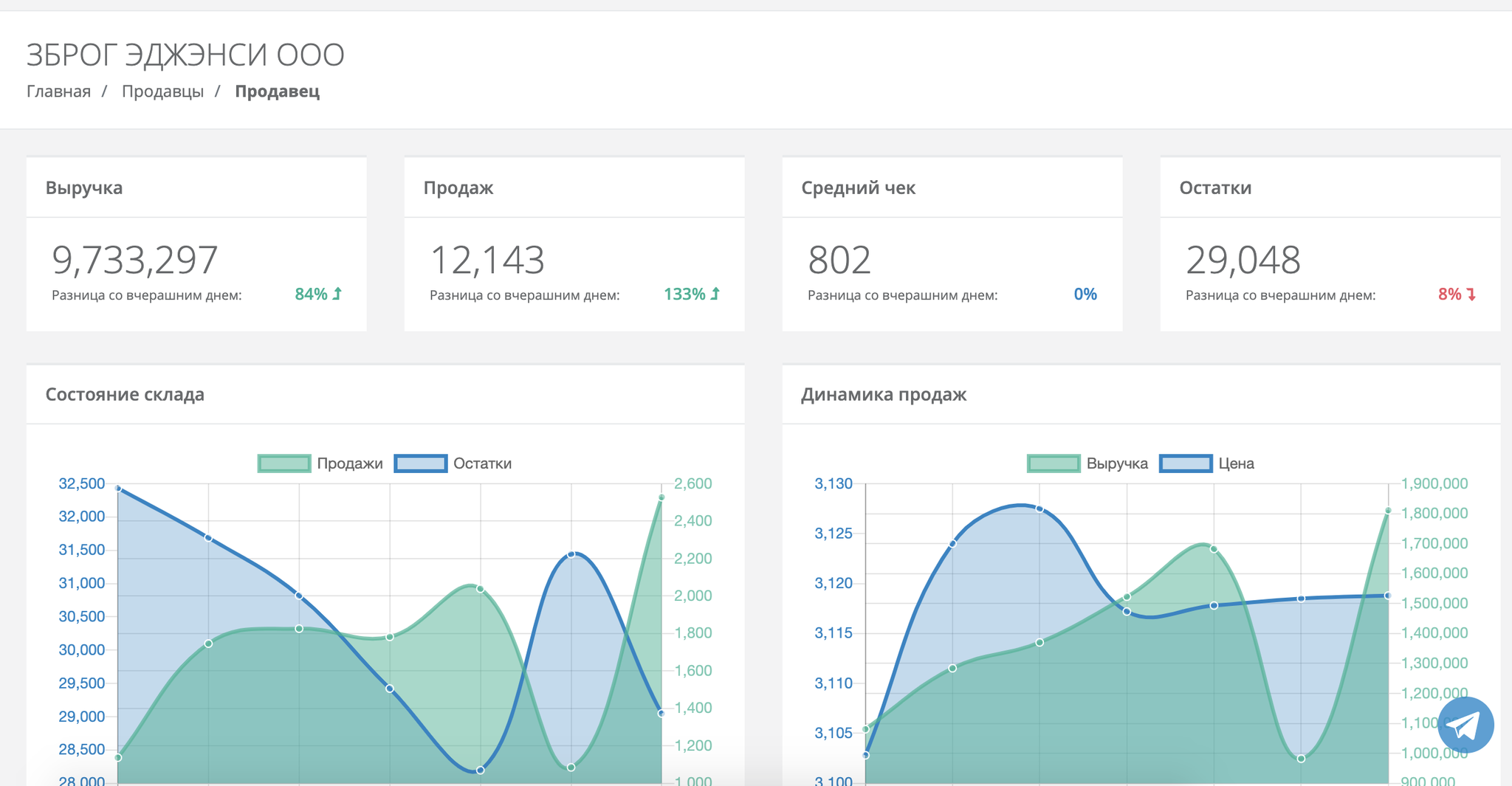1512x786 pixels.
Task: Click the blue Остатки legend color box
Action: (x=421, y=463)
